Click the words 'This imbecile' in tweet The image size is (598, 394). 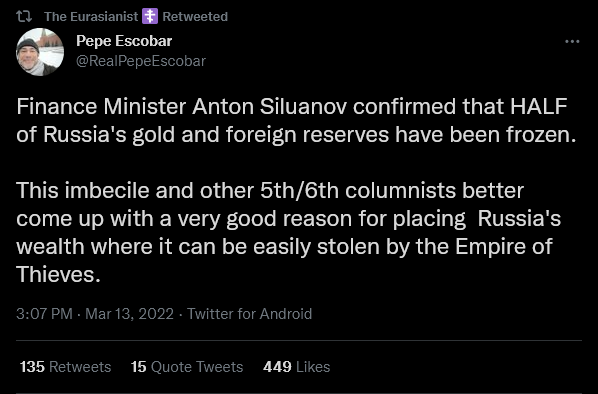pyautogui.click(x=82, y=190)
